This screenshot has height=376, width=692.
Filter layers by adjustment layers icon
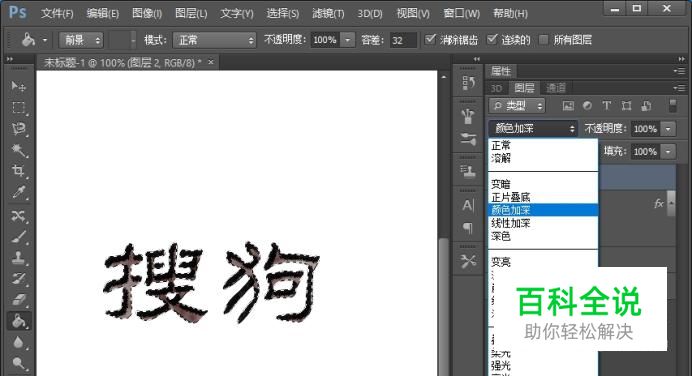coord(587,106)
